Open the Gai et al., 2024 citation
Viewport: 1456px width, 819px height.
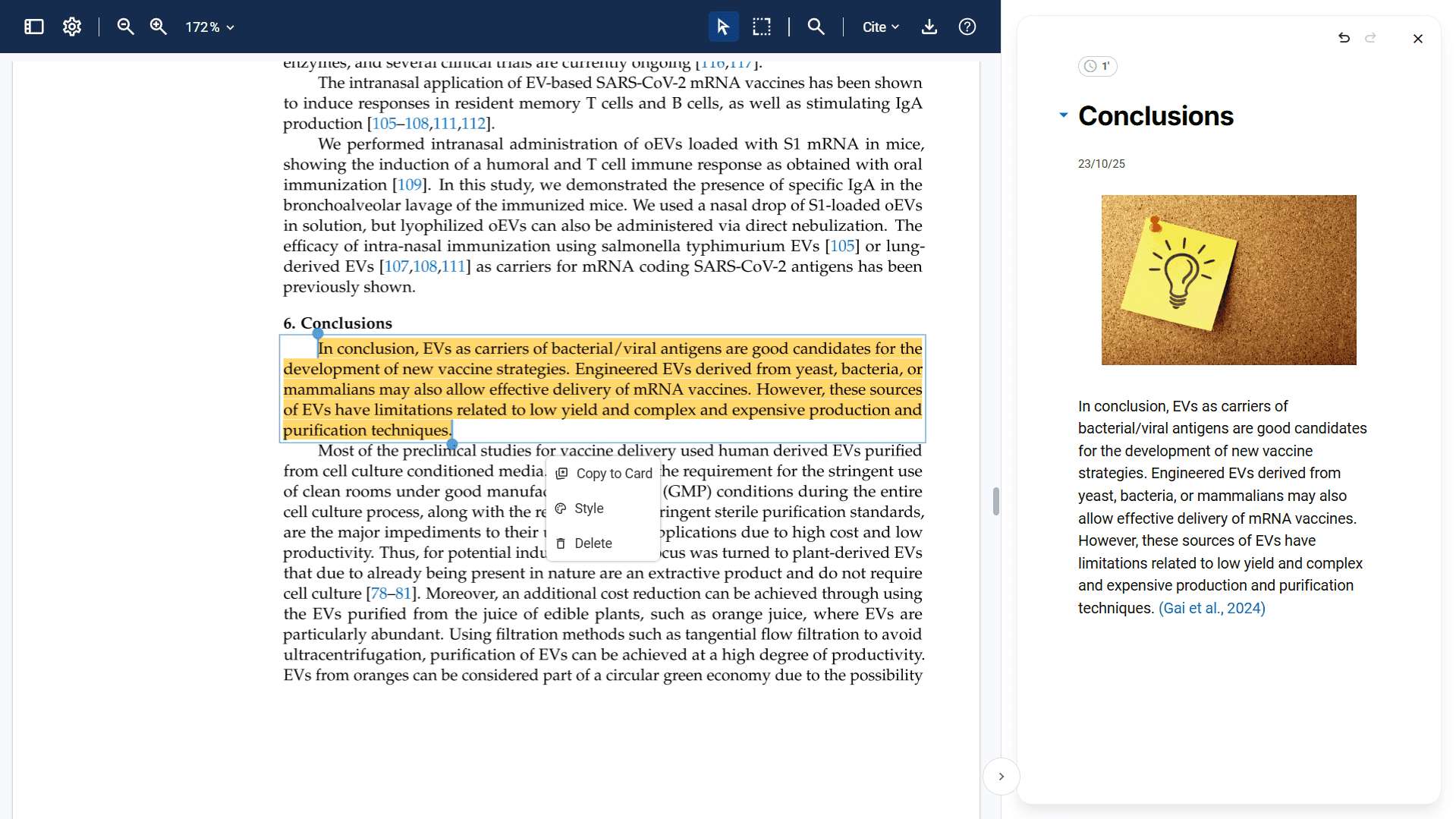[x=1212, y=608]
